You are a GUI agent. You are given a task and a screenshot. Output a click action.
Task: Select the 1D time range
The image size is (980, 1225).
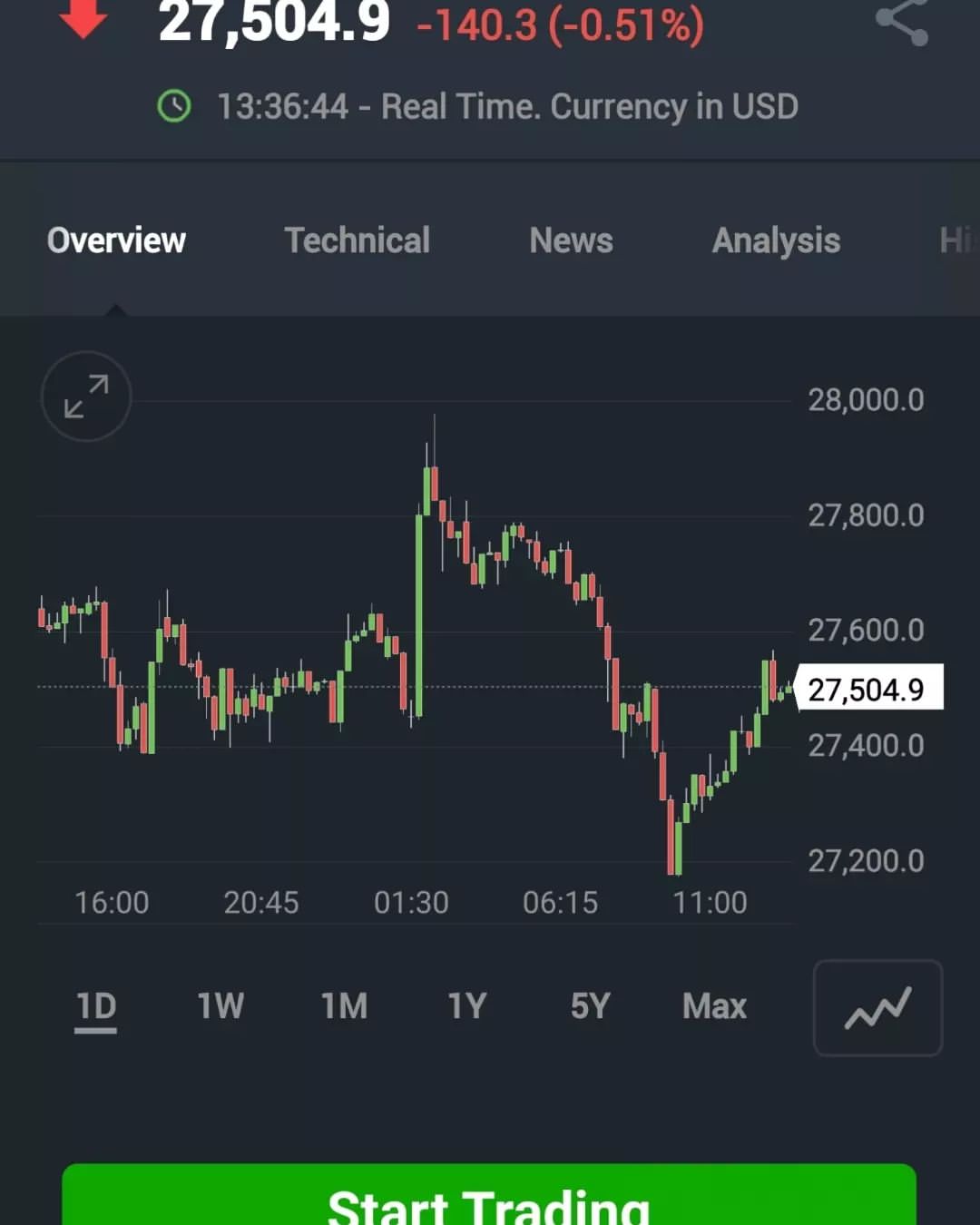tap(96, 1007)
